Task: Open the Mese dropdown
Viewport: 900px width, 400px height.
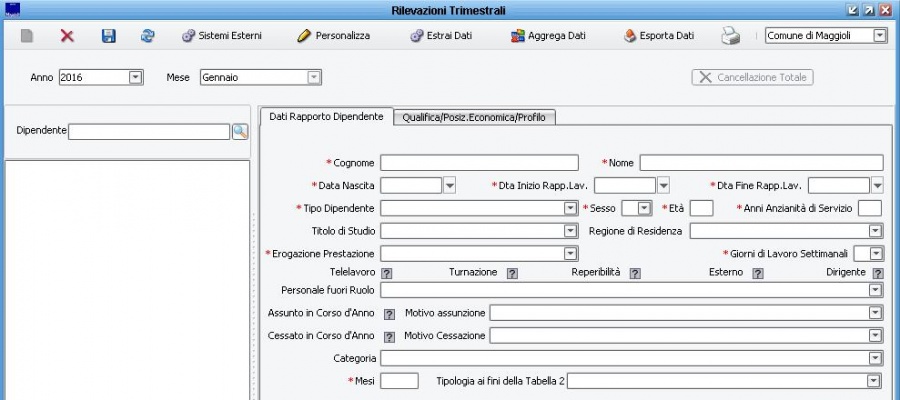Action: coord(313,77)
